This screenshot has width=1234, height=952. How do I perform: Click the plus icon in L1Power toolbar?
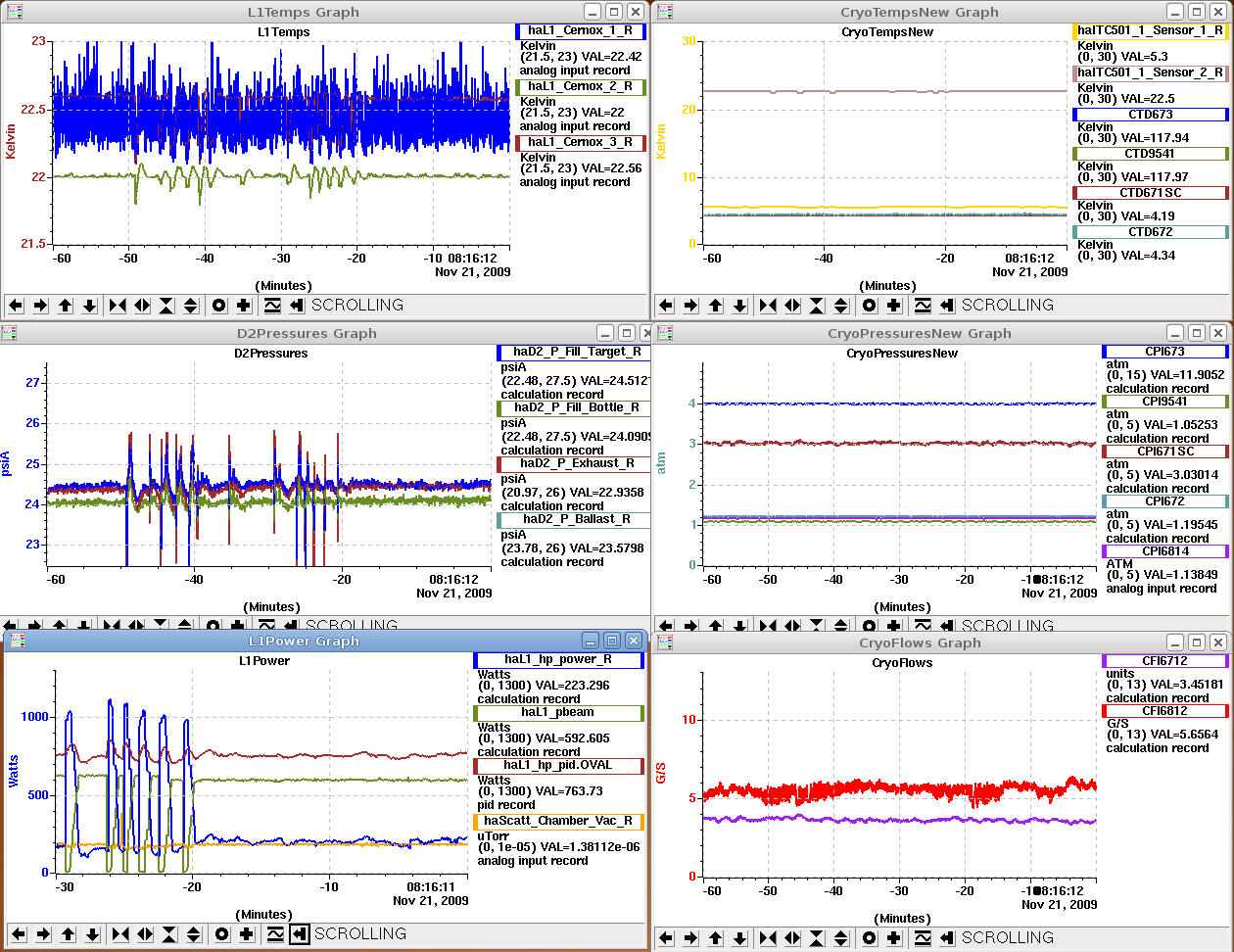click(x=247, y=934)
